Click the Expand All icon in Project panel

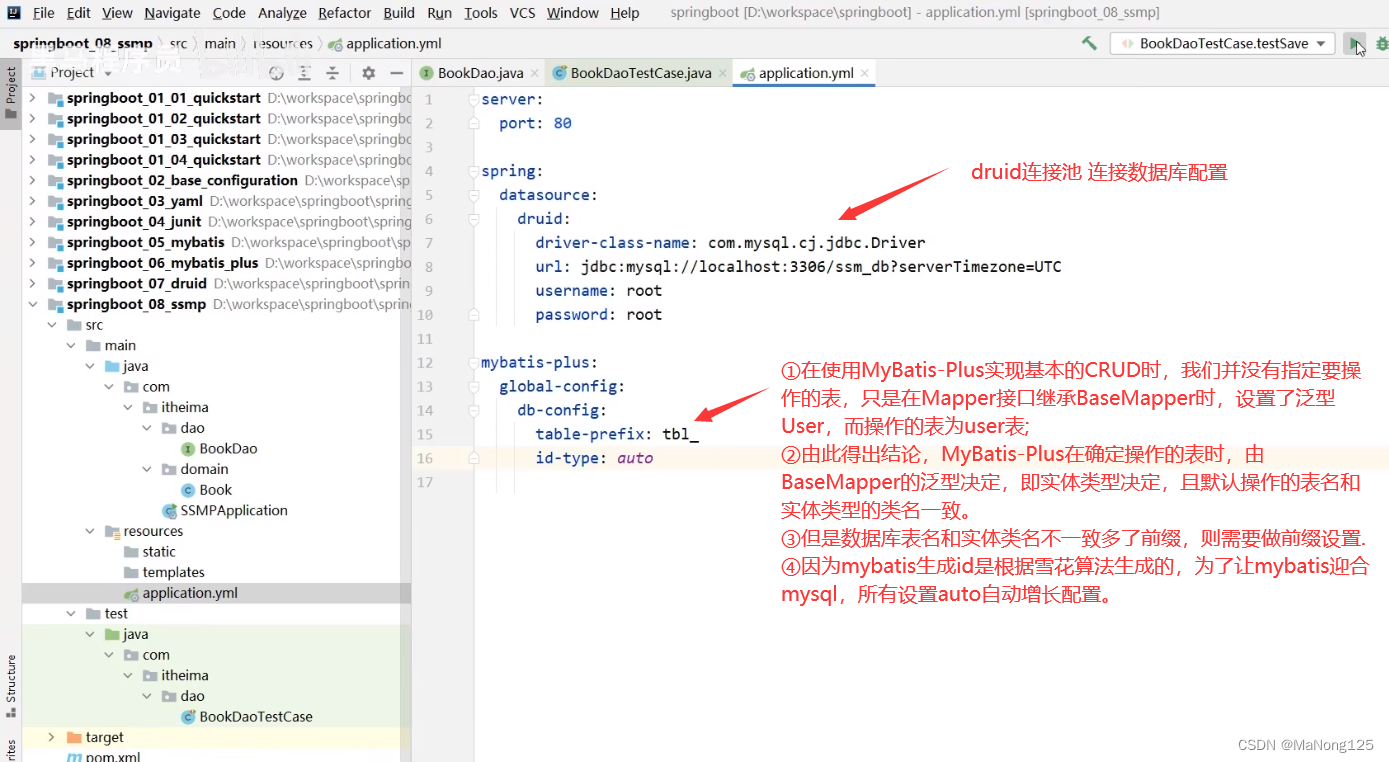click(x=304, y=73)
